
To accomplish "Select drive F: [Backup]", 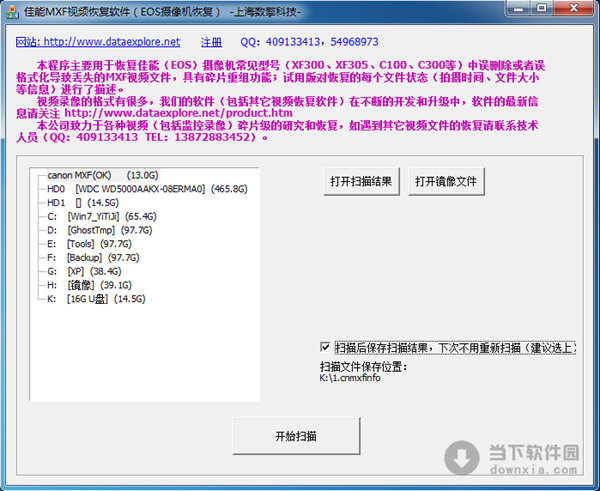I will click(93, 258).
